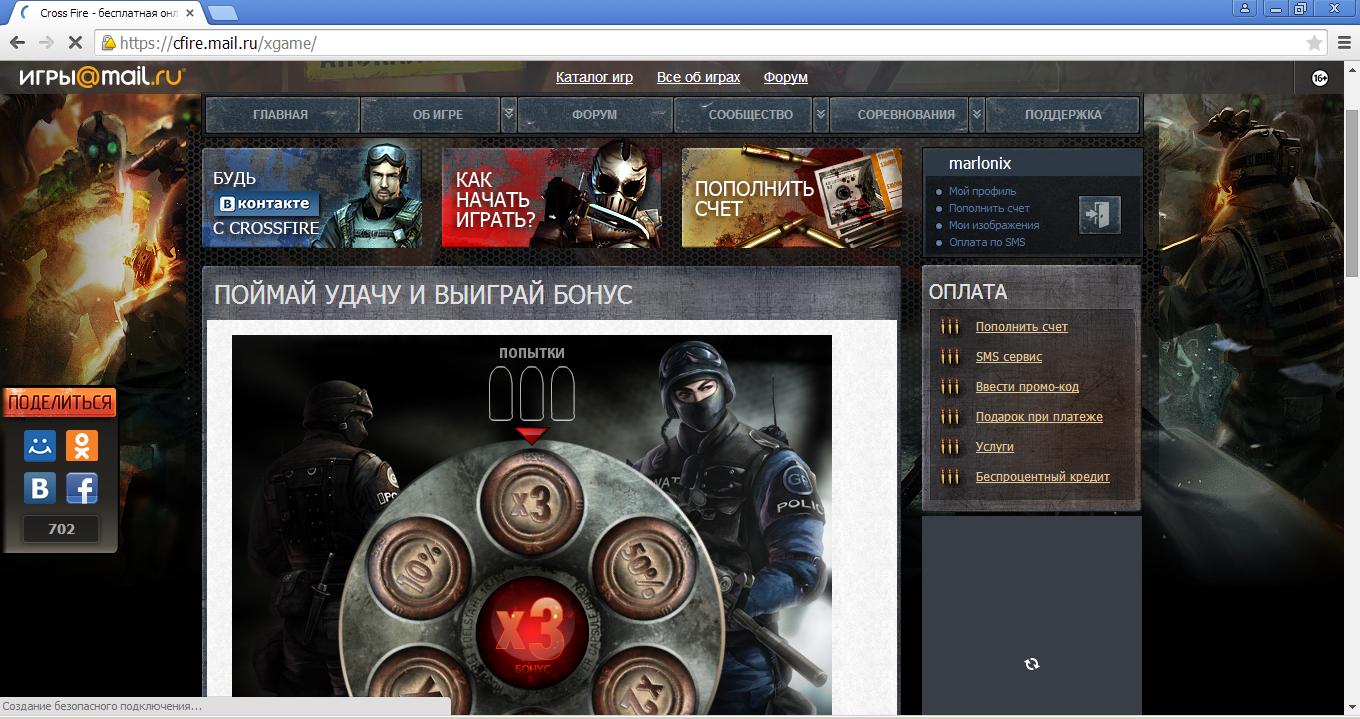Open the Услуги link

click(x=995, y=447)
